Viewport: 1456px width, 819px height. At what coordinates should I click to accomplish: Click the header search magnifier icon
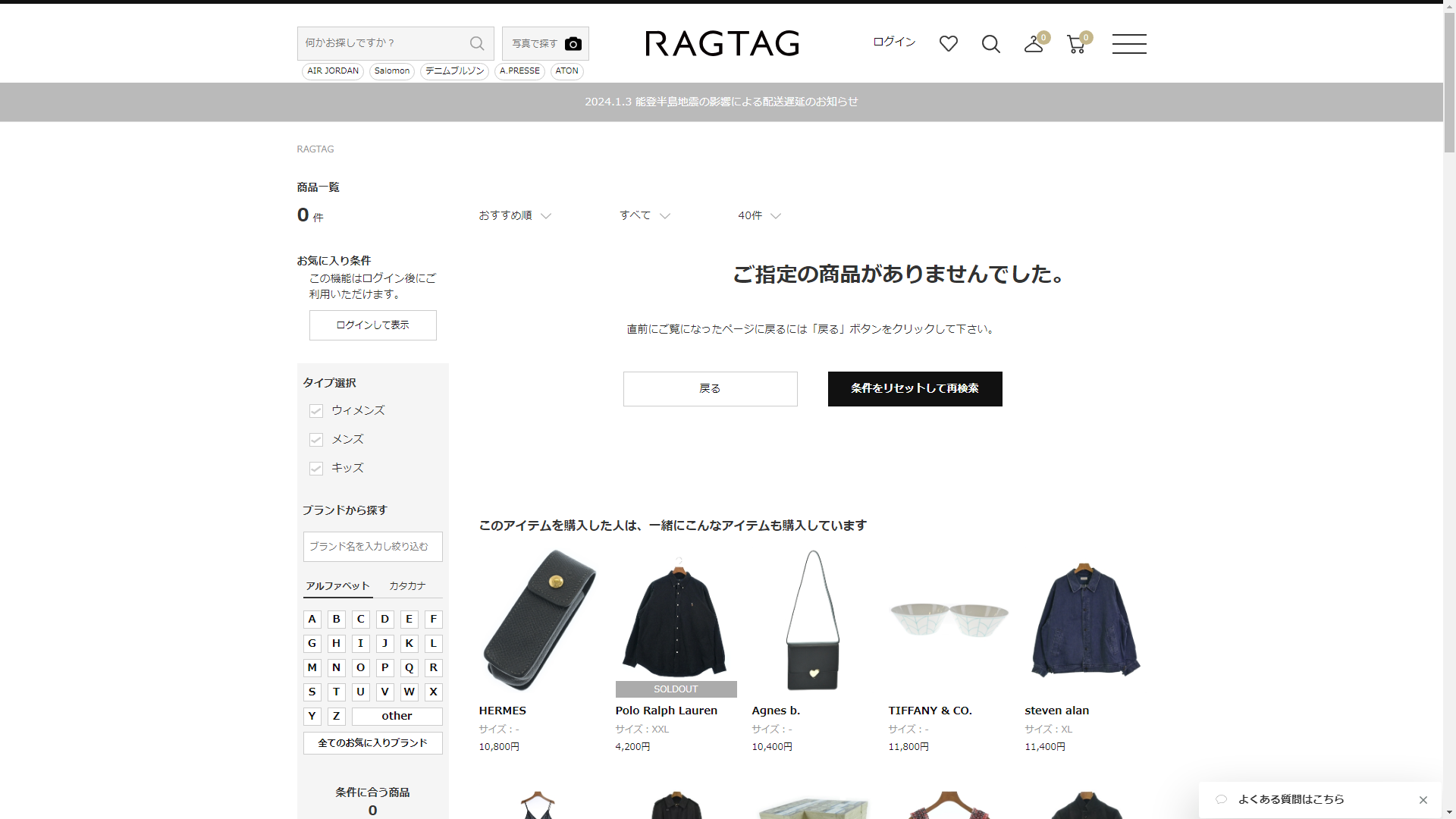pos(990,44)
